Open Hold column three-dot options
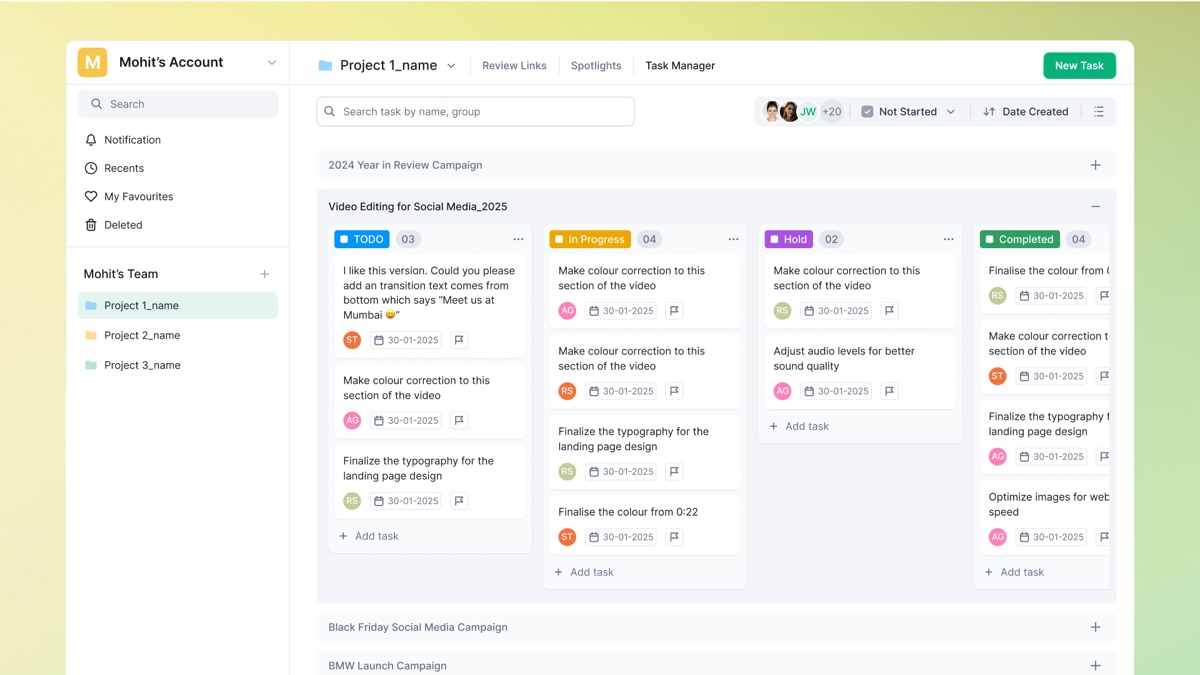The image size is (1200, 675). tap(948, 239)
